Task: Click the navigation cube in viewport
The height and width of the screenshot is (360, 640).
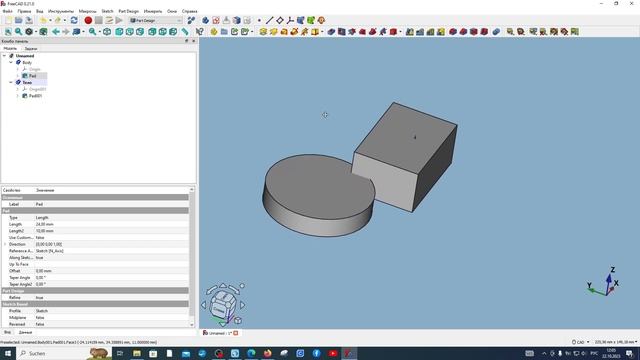Action: 224,304
